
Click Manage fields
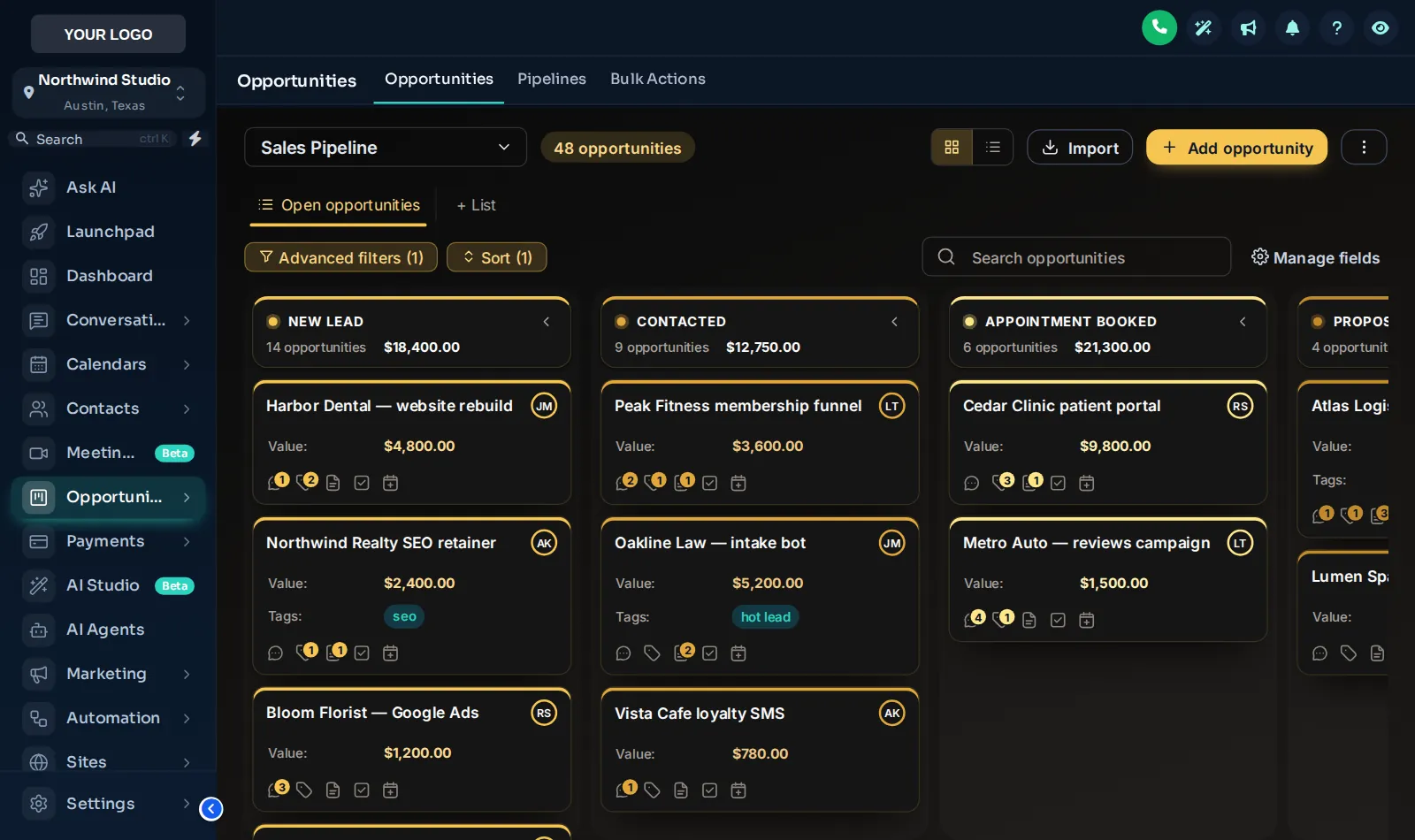[1315, 257]
